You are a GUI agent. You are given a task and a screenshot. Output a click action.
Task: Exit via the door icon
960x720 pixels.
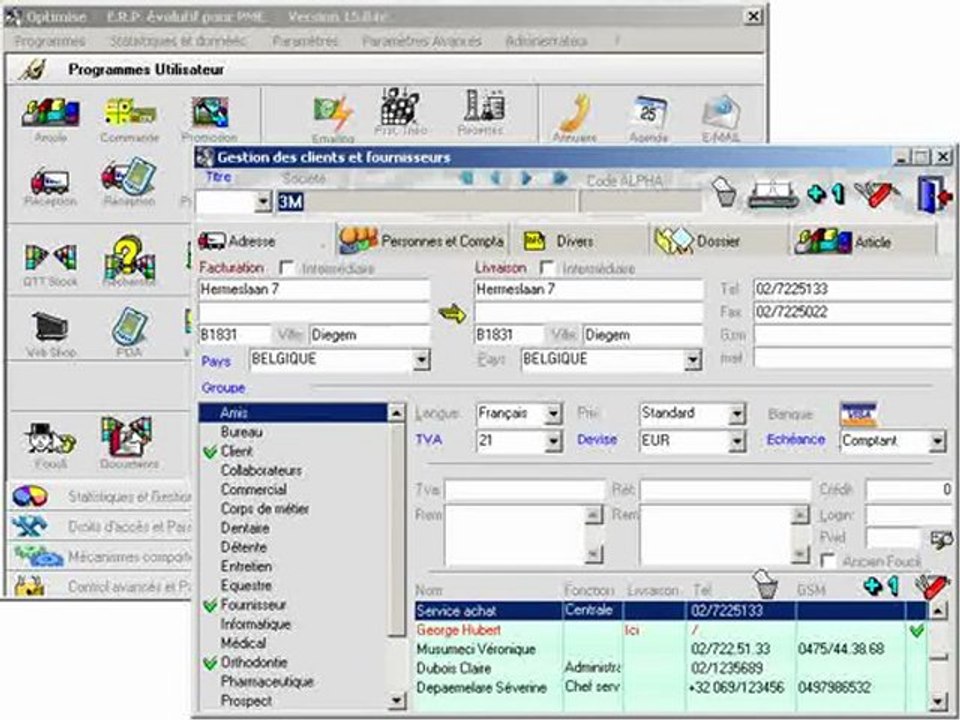tap(933, 193)
